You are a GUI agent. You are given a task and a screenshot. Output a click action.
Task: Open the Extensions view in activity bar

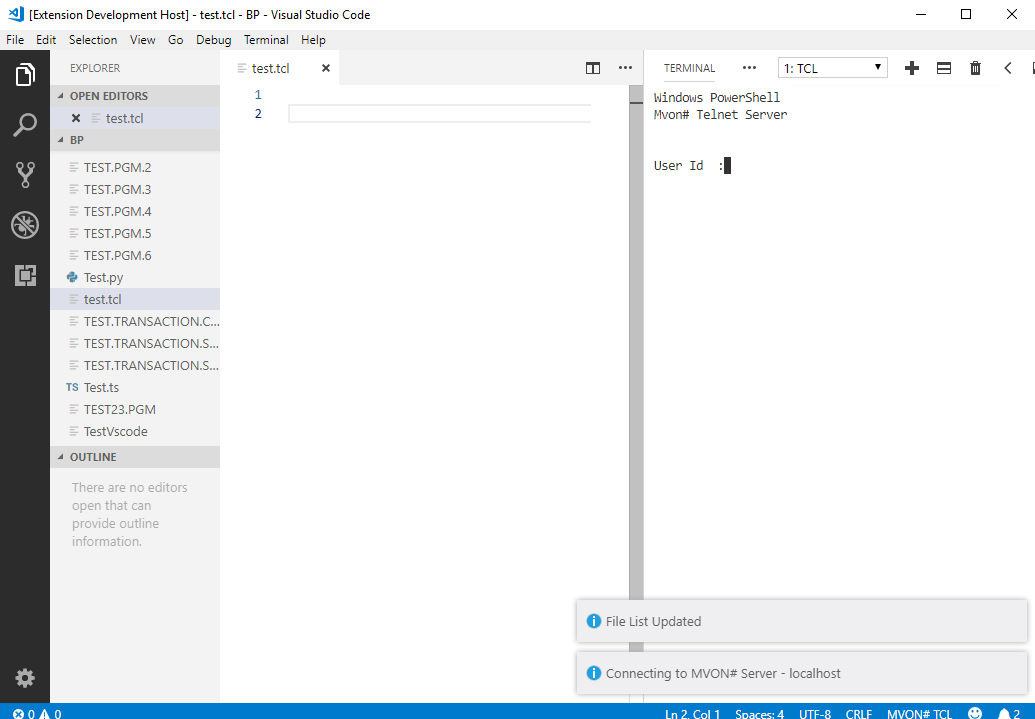click(24, 275)
